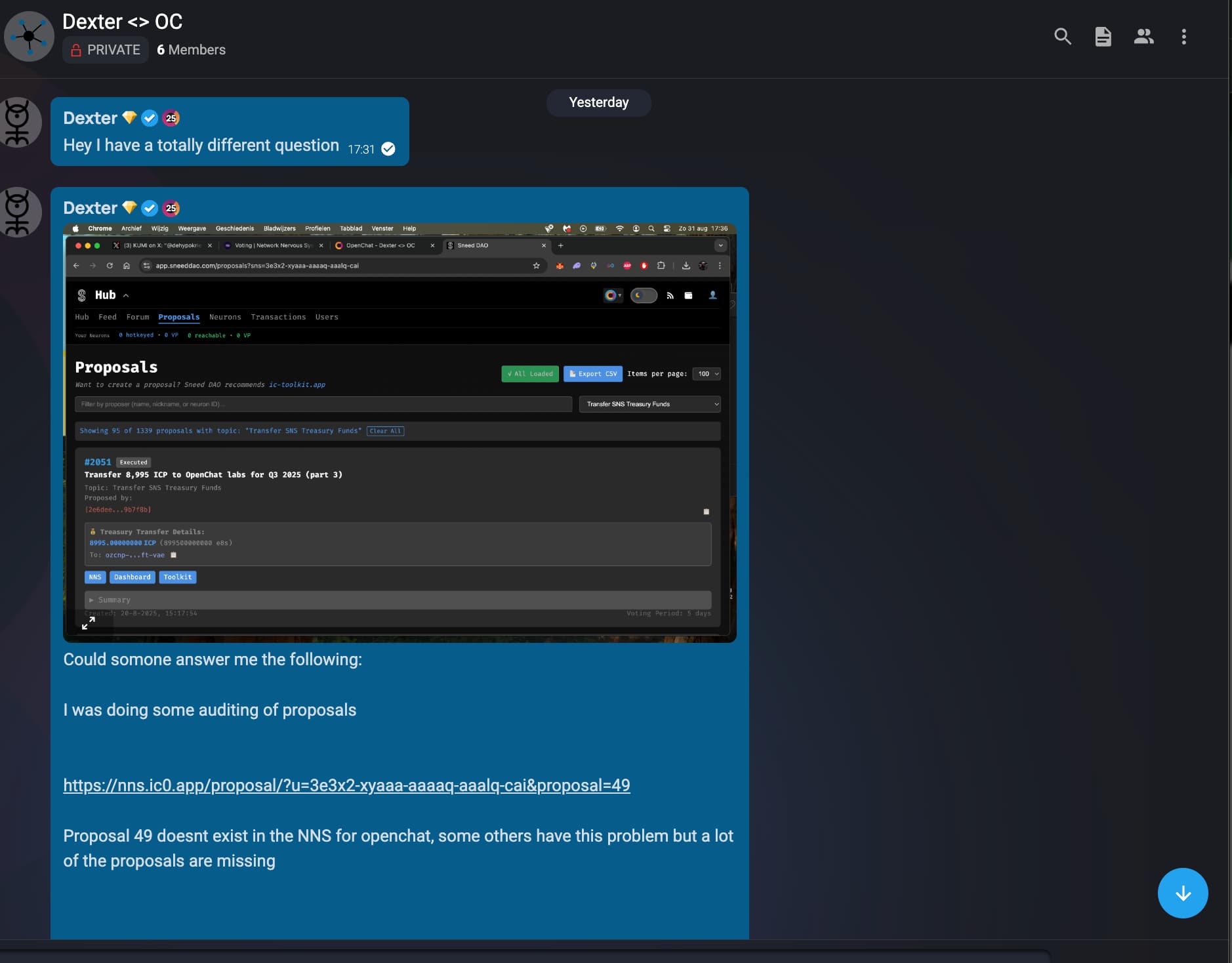In the shared screenshot, select the Proposals tab
Image resolution: width=1232 pixels, height=963 pixels.
[178, 317]
